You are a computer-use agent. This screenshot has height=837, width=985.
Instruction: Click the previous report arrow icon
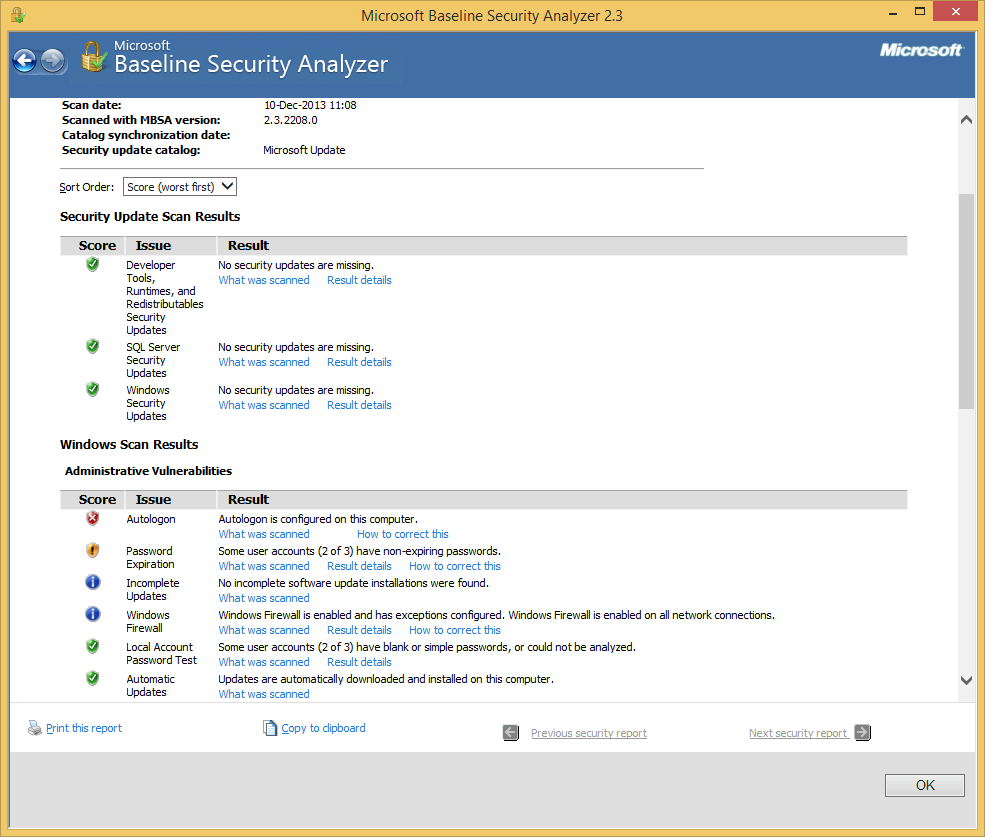point(510,732)
